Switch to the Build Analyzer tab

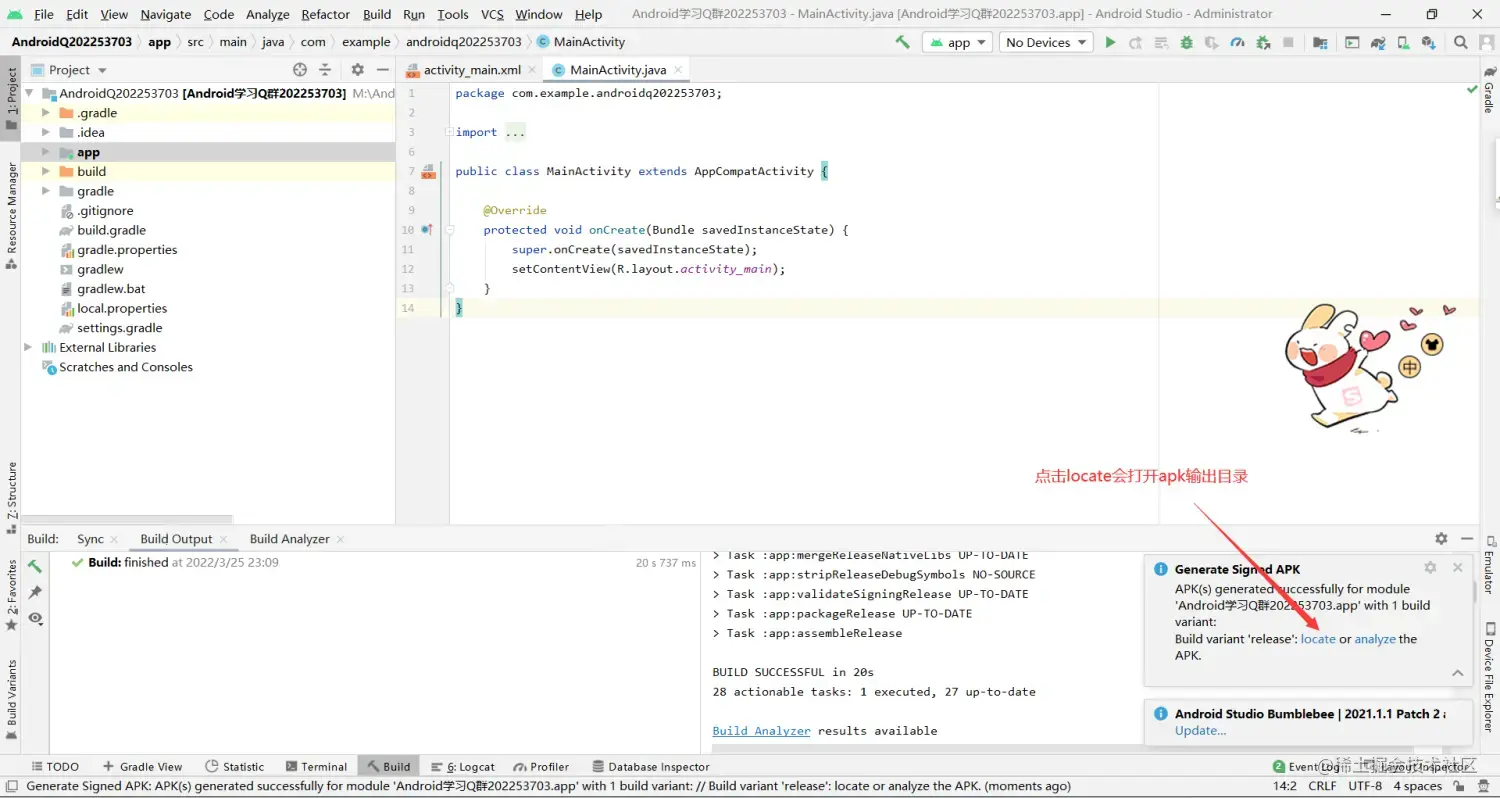289,538
